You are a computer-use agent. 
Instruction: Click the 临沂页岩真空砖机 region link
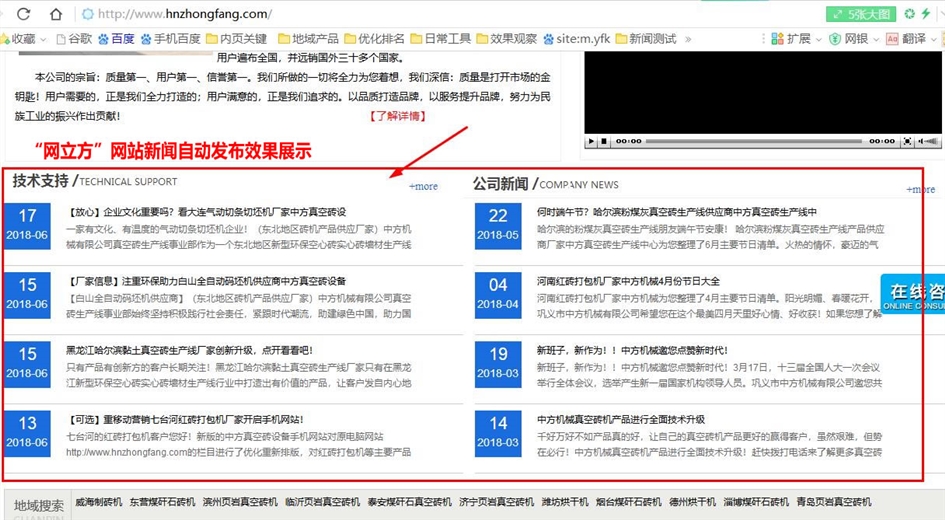(322, 502)
